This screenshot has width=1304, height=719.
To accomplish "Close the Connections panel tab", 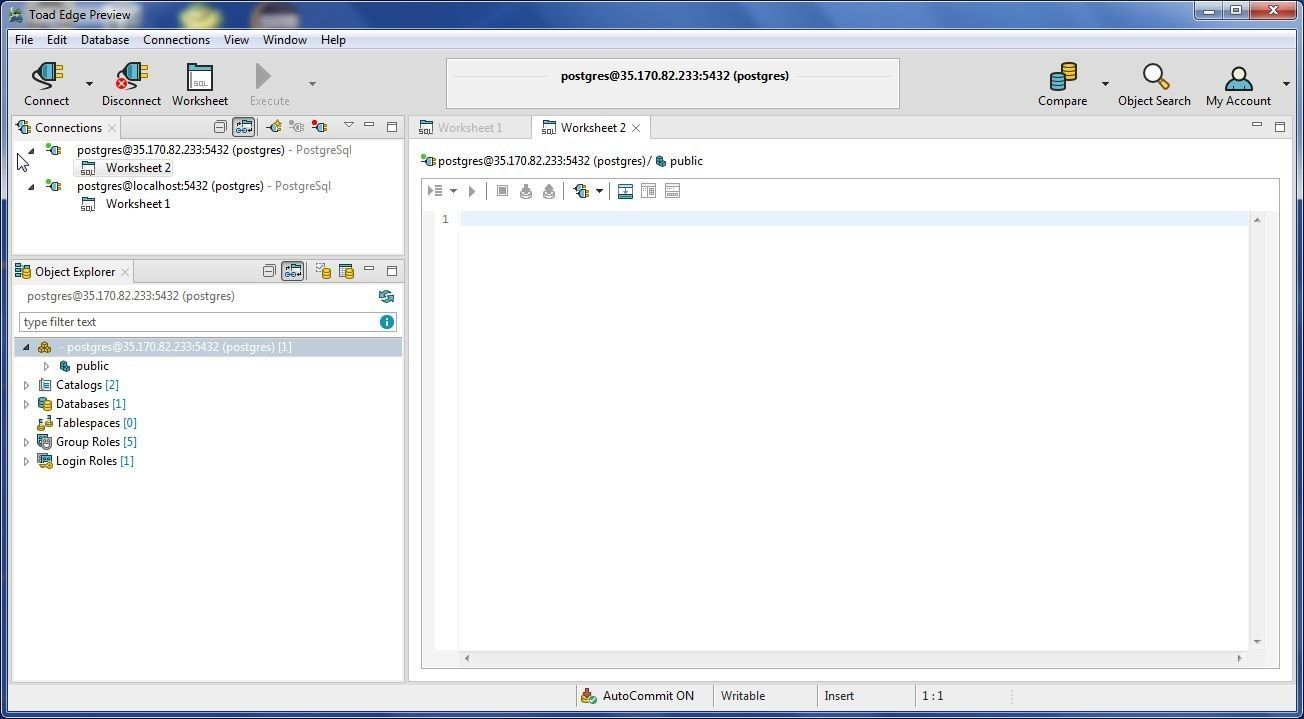I will tap(112, 128).
